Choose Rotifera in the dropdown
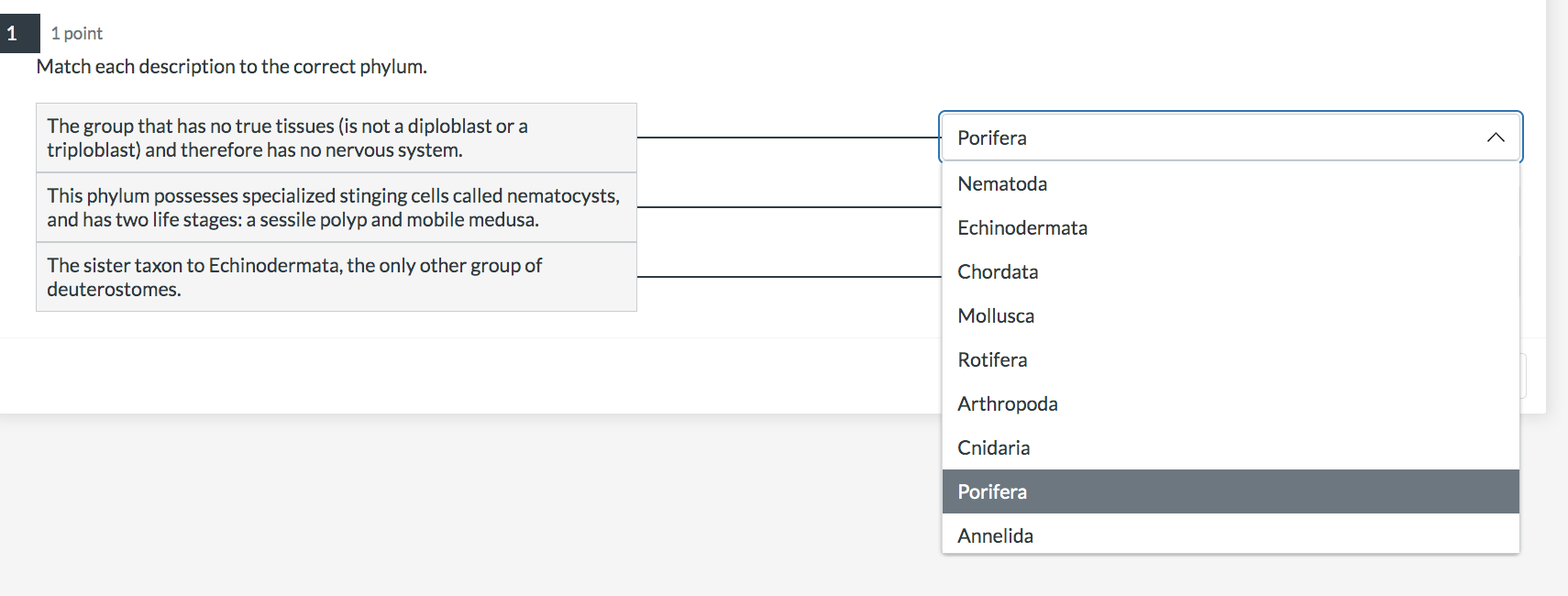Viewport: 1568px width, 596px height. tap(992, 359)
